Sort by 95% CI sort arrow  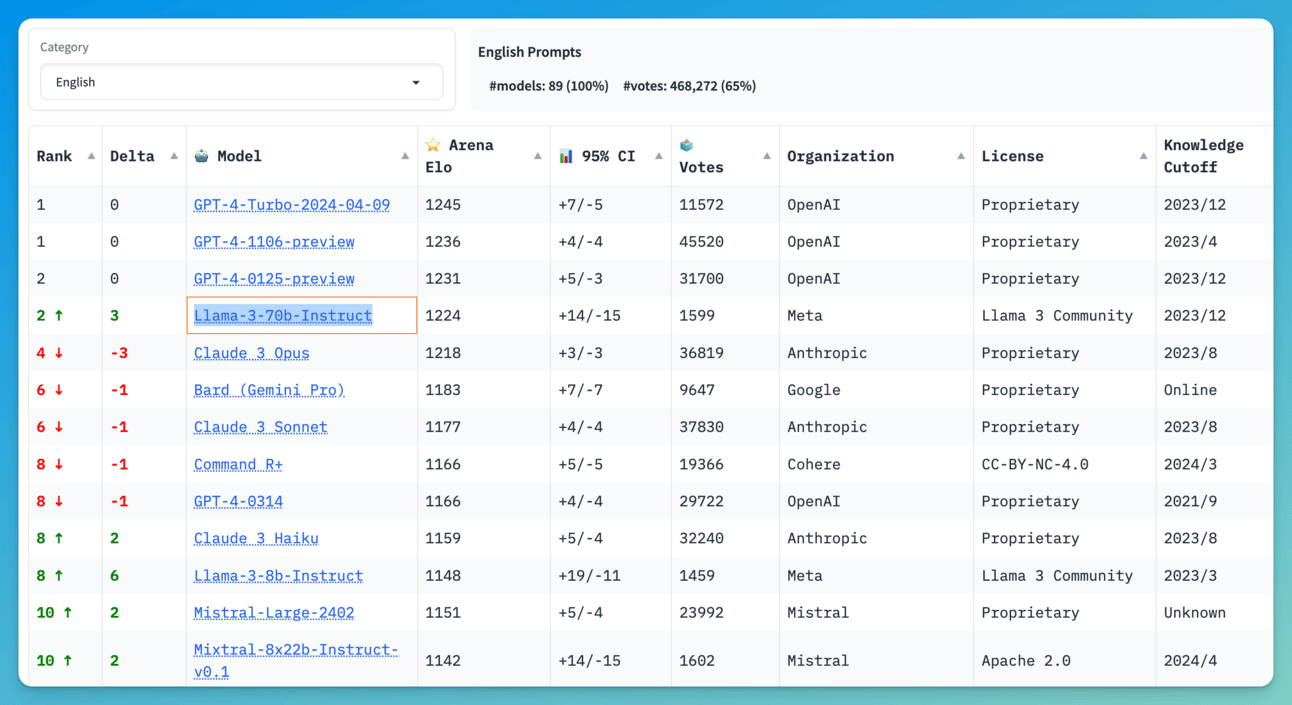click(659, 156)
